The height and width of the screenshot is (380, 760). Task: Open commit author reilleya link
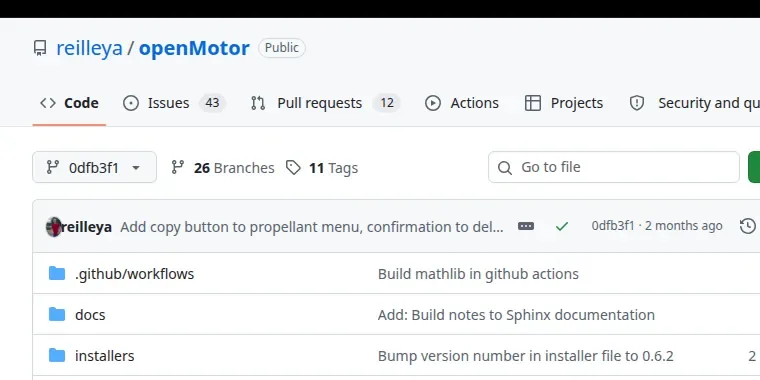point(87,227)
